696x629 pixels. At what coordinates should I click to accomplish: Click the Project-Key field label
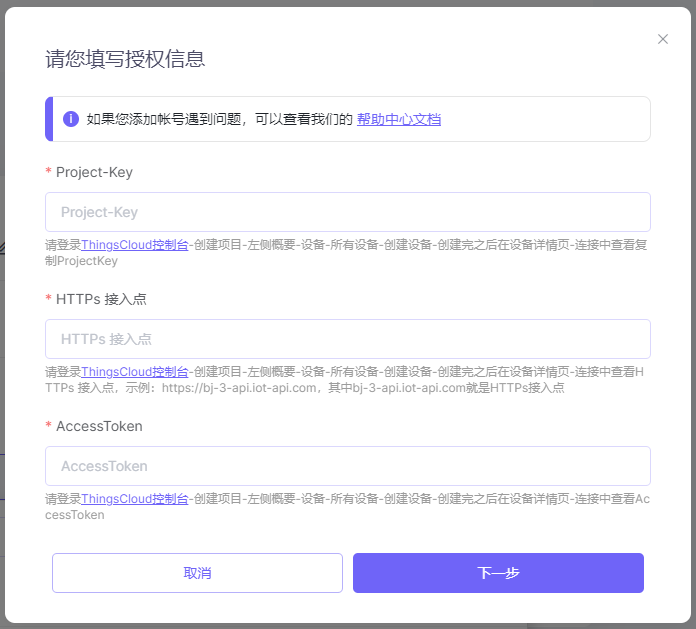(x=94, y=172)
